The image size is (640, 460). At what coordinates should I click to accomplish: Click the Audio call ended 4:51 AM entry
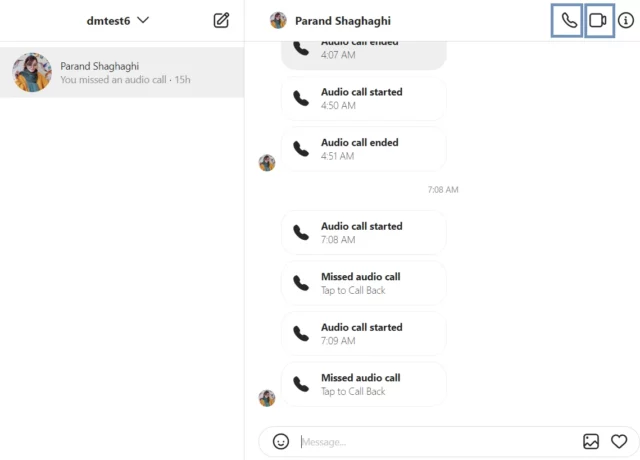point(363,149)
